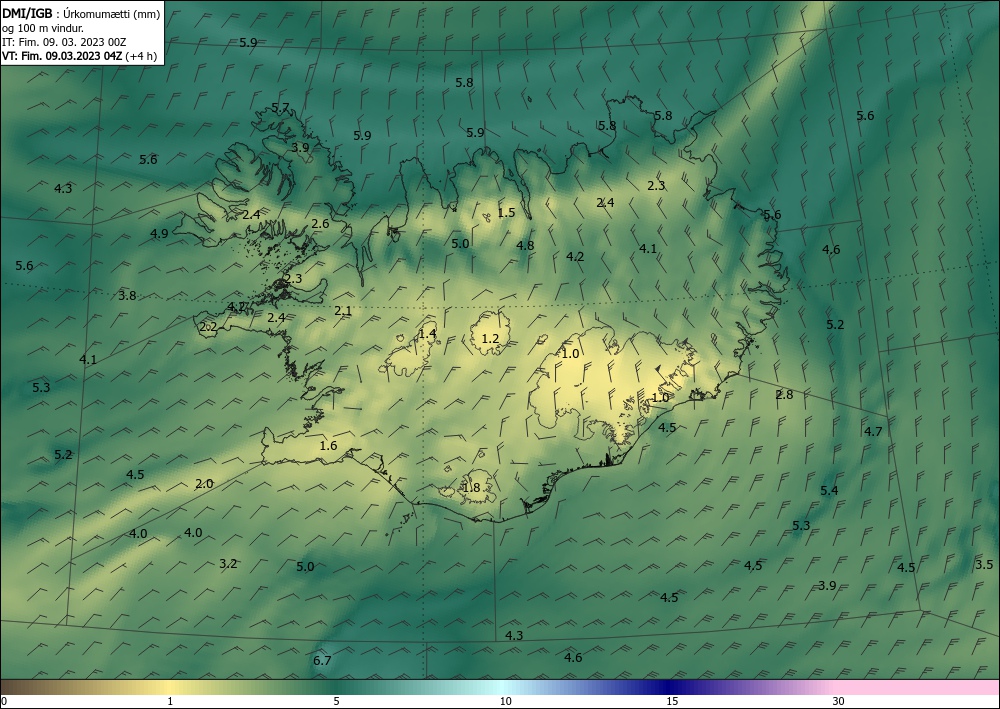Click the 5.7 value over the Westfjords
The width and height of the screenshot is (1000, 709).
(x=281, y=108)
